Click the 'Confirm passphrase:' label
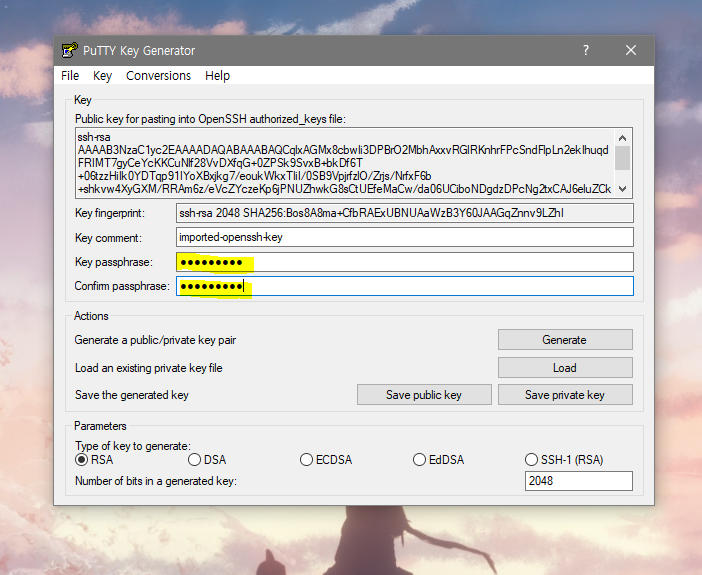 pos(122,286)
